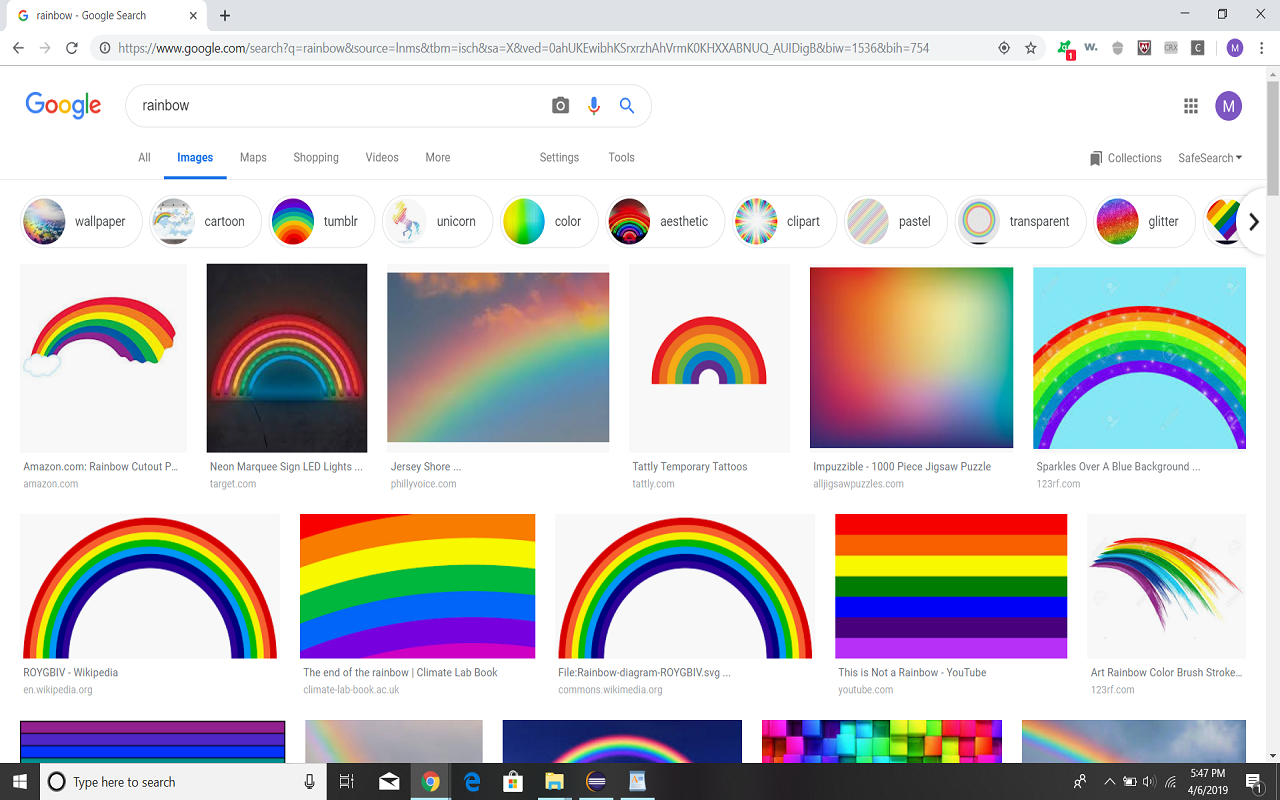Show more suggestion chips with the right arrow
The image size is (1280, 800).
[x=1253, y=222]
